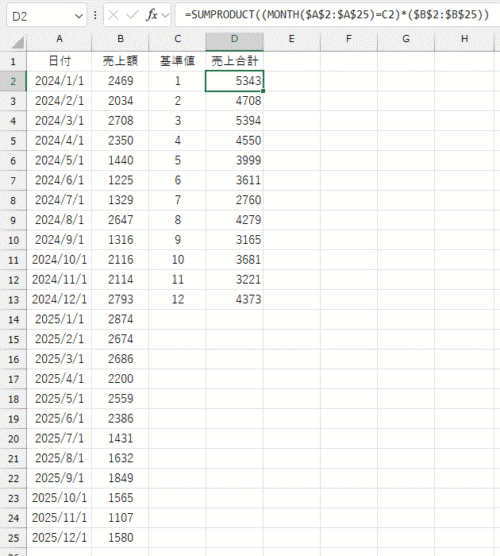The width and height of the screenshot is (500, 556).
Task: Select cell containing date 2024/6/1
Action: pos(59,180)
